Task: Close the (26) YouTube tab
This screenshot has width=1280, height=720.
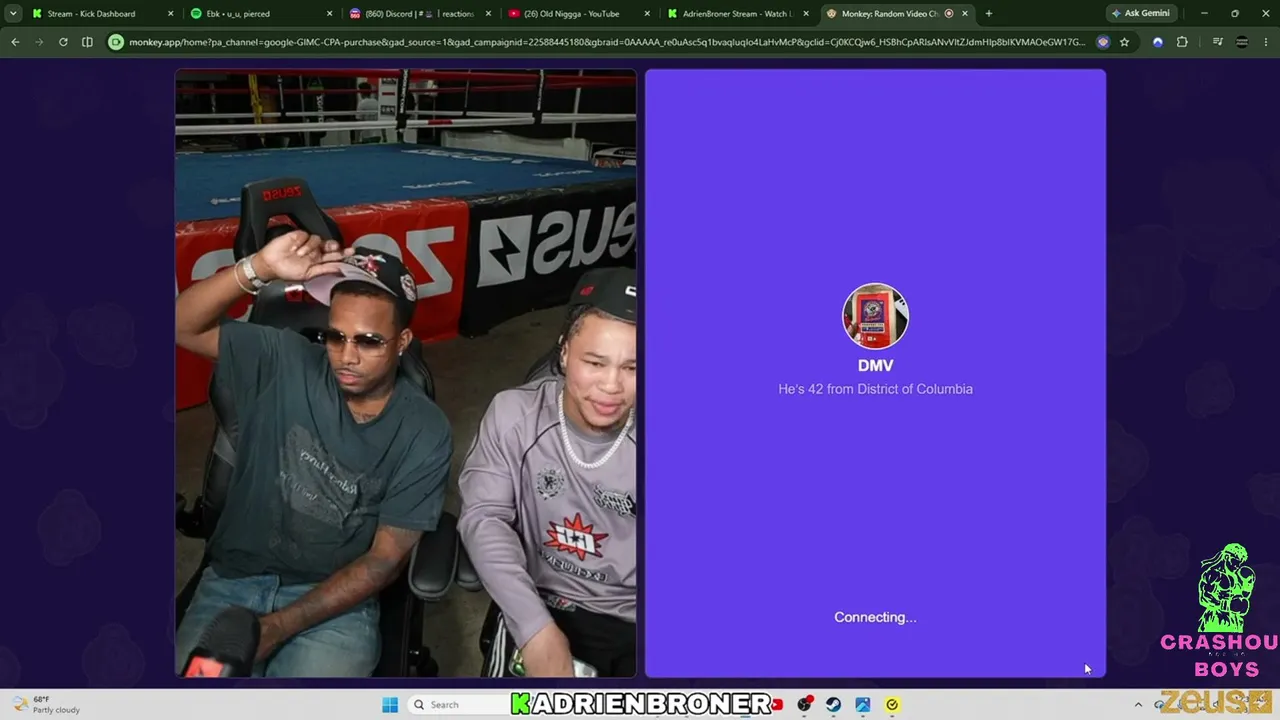Action: (647, 14)
